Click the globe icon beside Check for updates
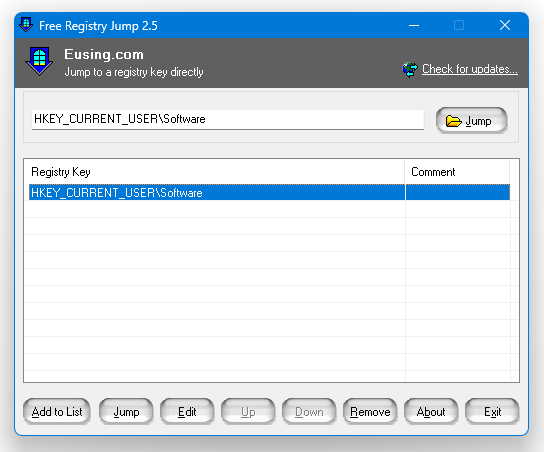 tap(410, 69)
